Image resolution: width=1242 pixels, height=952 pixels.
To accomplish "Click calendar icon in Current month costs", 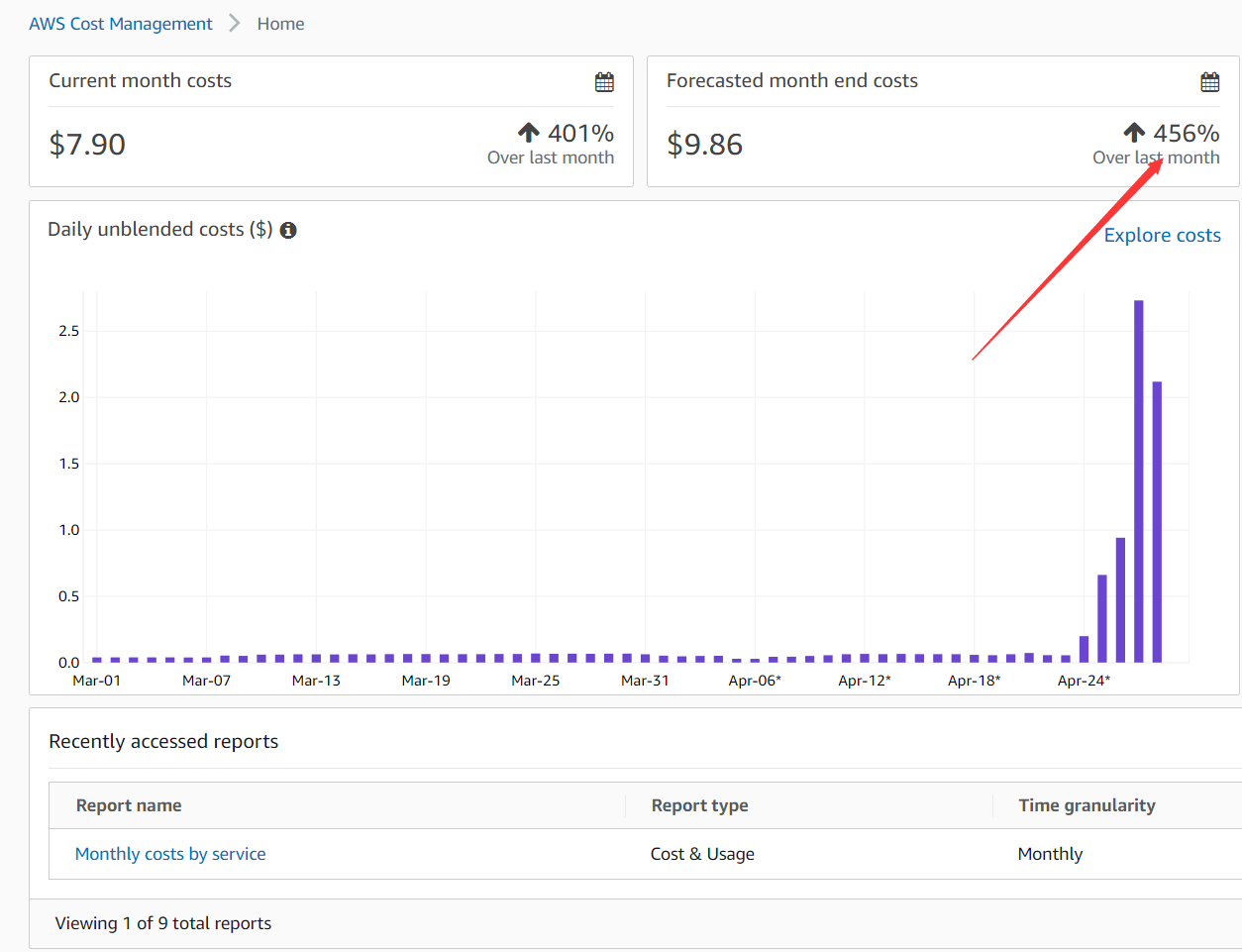I will coord(604,82).
